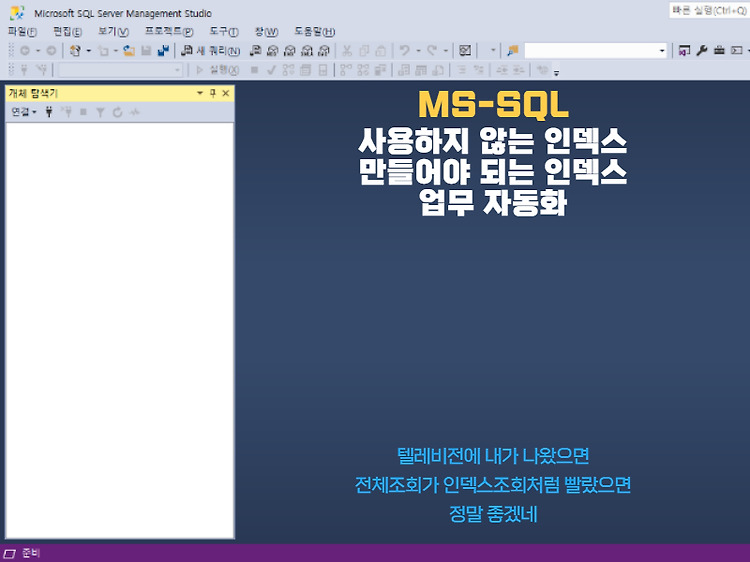Click Disconnect icon in Object Explorer

pyautogui.click(x=66, y=112)
